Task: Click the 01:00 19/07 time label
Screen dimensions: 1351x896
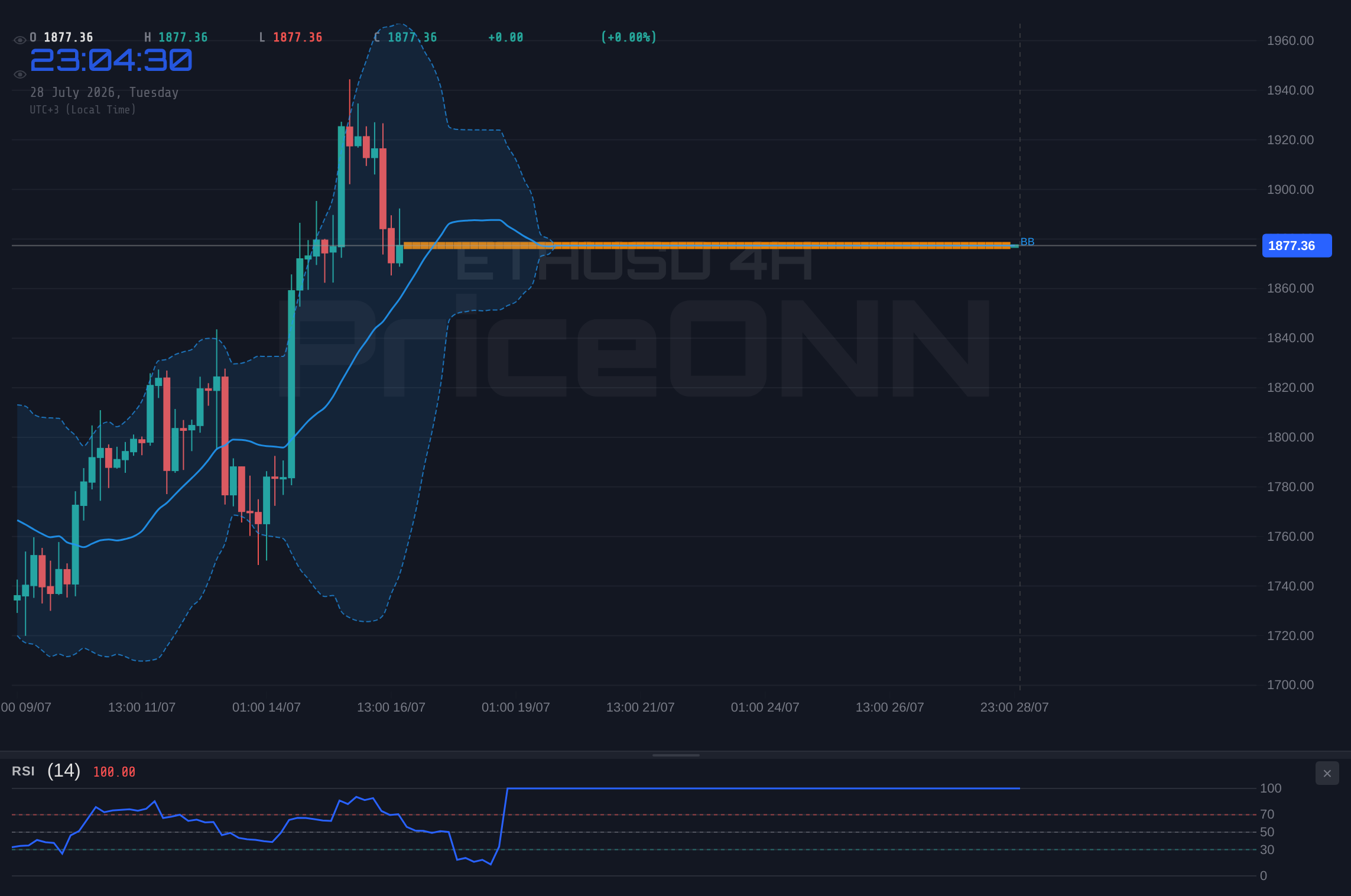Action: [x=516, y=707]
